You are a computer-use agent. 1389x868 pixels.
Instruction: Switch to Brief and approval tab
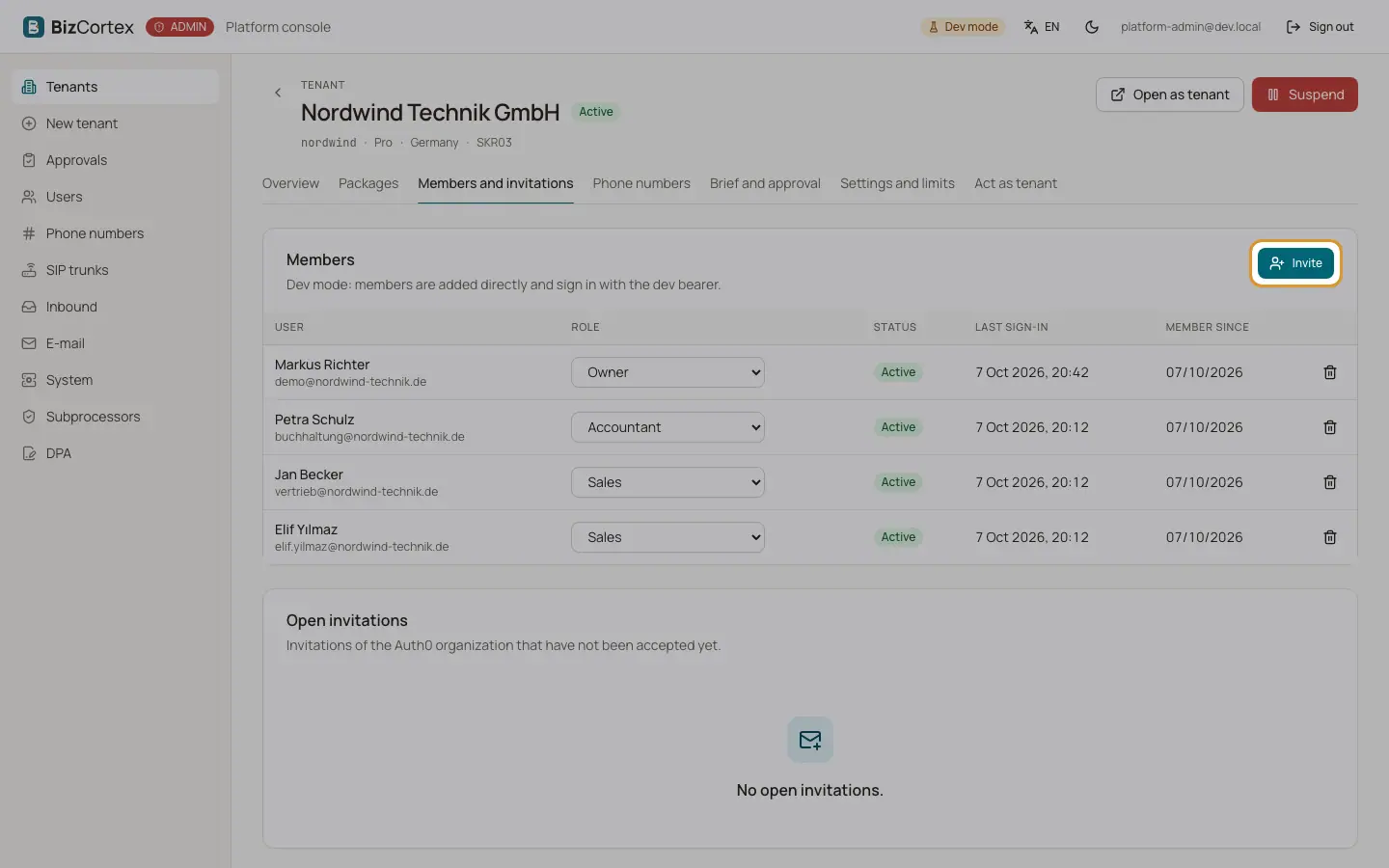point(765,183)
